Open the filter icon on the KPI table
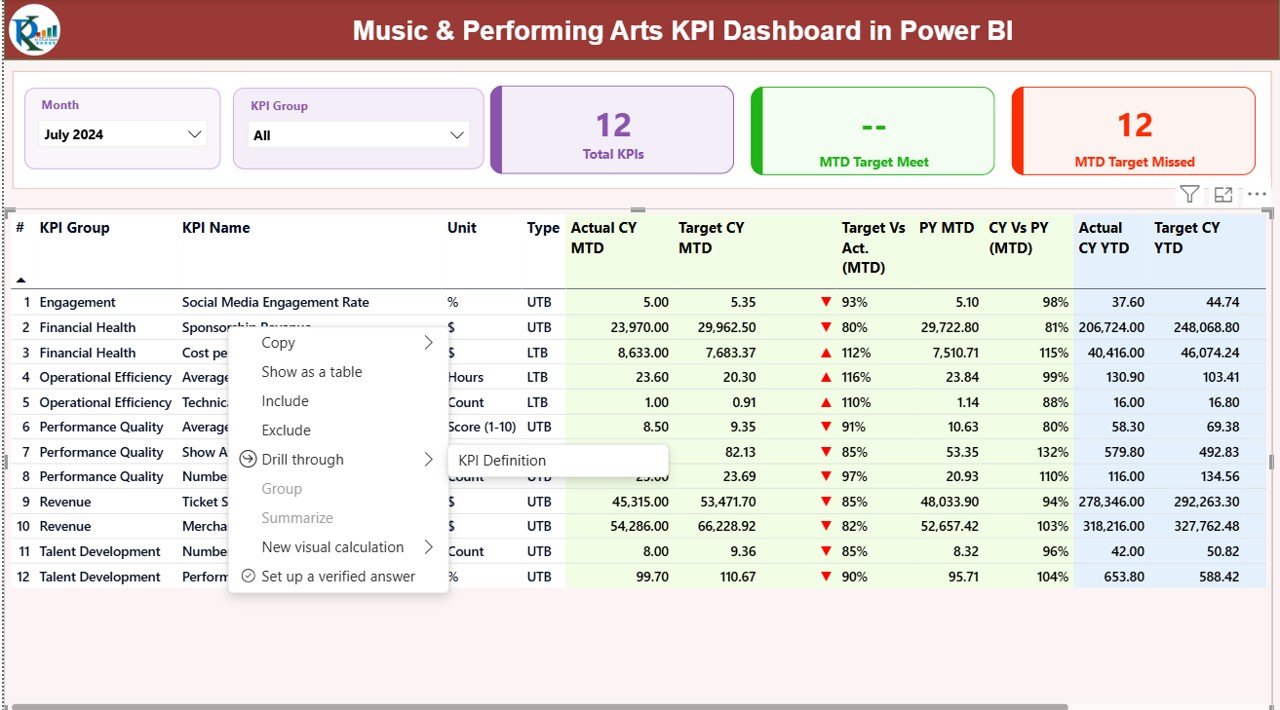 pos(1188,194)
